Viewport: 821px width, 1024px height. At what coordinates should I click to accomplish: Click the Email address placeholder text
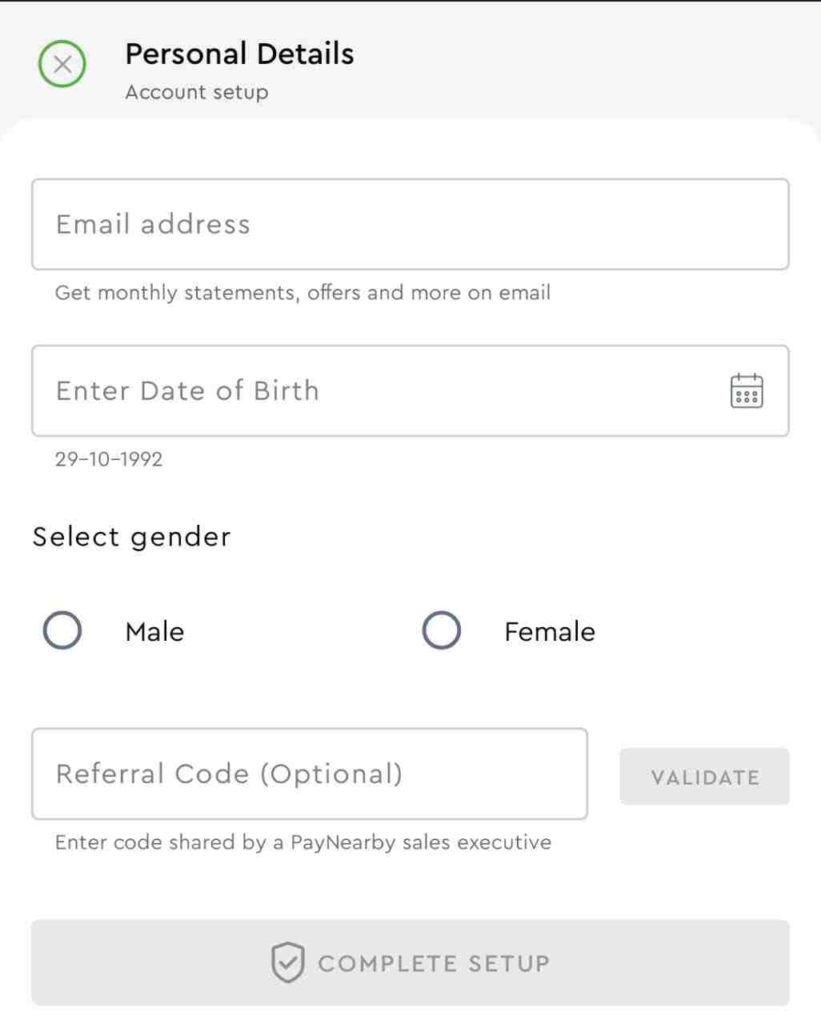[x=153, y=224]
